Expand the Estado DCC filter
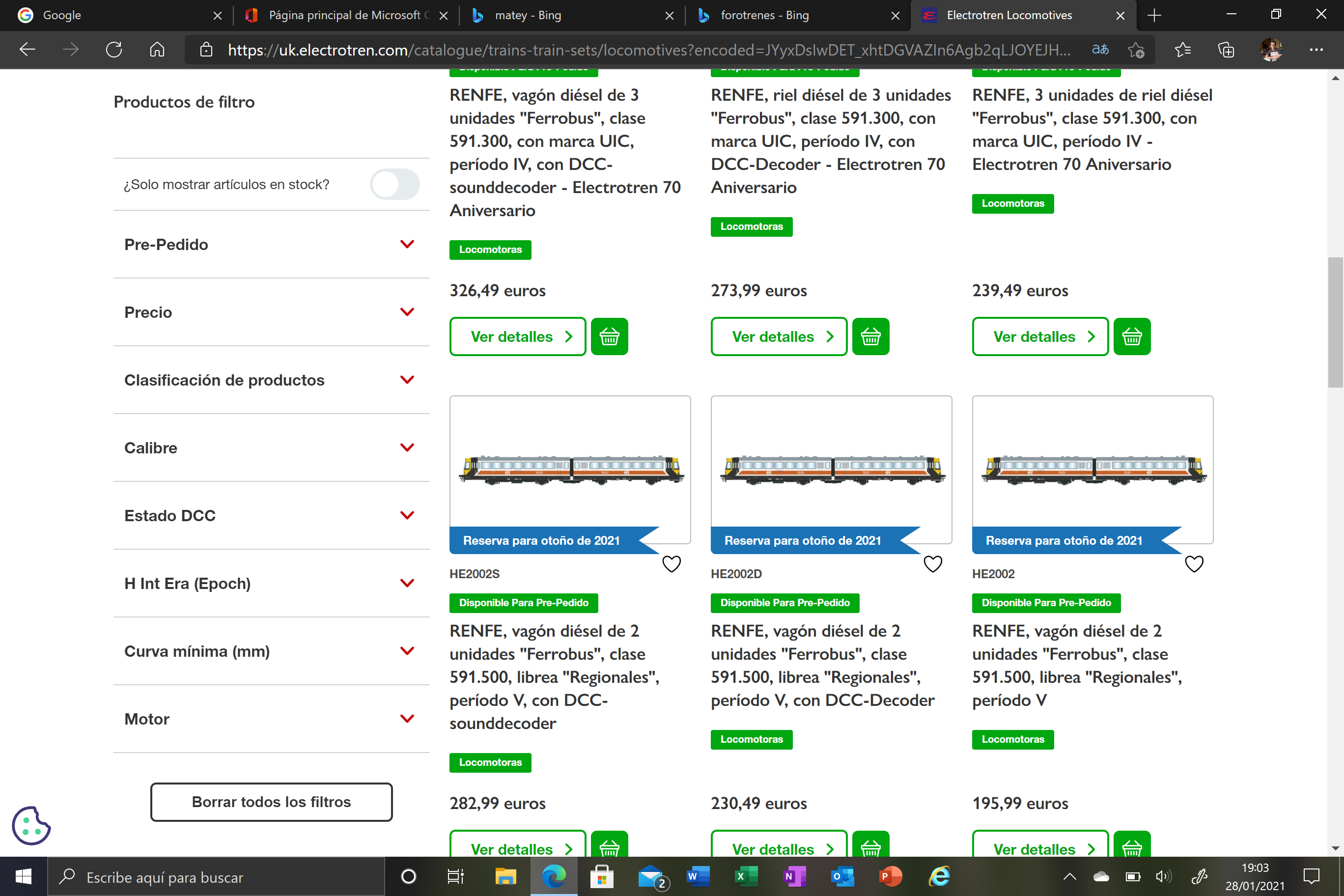1344x896 pixels. pyautogui.click(x=272, y=515)
